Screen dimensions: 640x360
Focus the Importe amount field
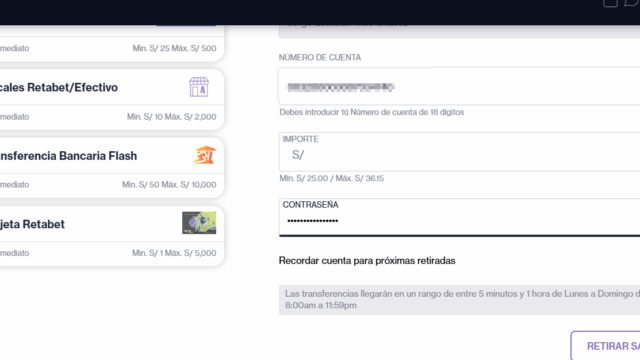click(x=460, y=151)
